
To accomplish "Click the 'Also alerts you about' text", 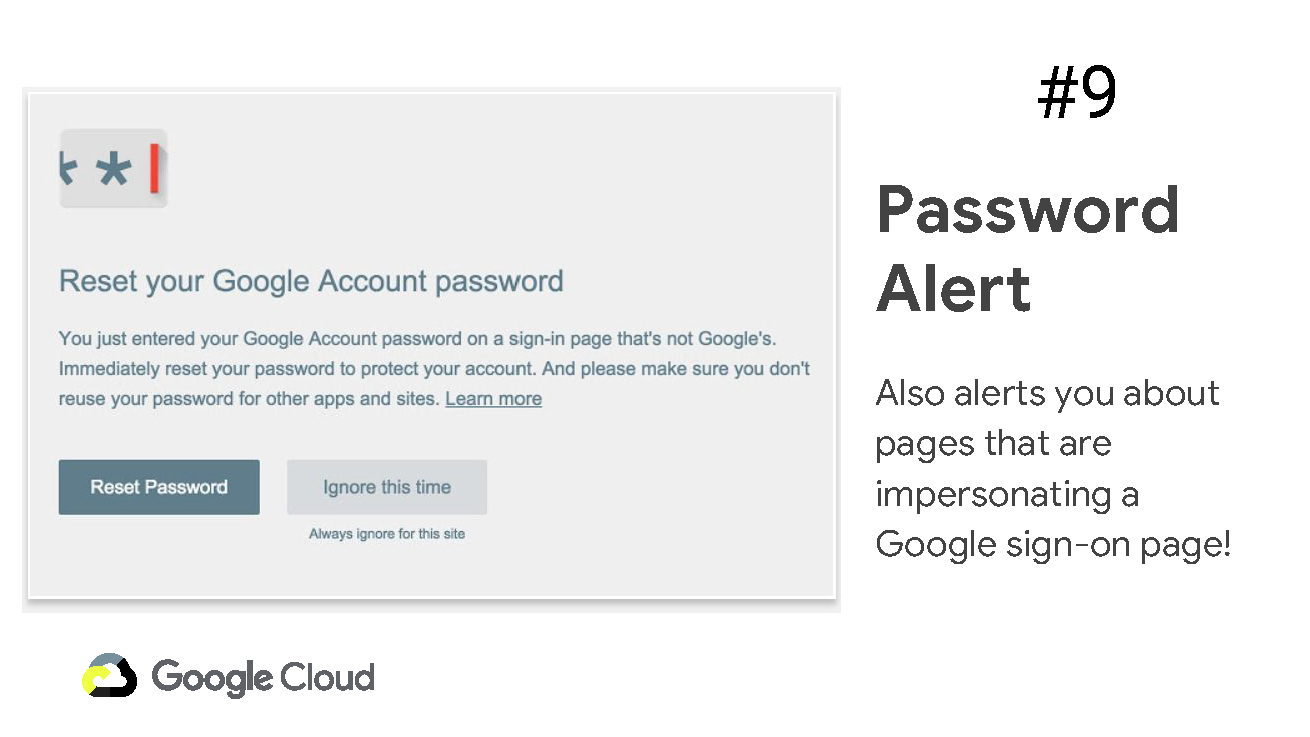I will pos(1047,393).
